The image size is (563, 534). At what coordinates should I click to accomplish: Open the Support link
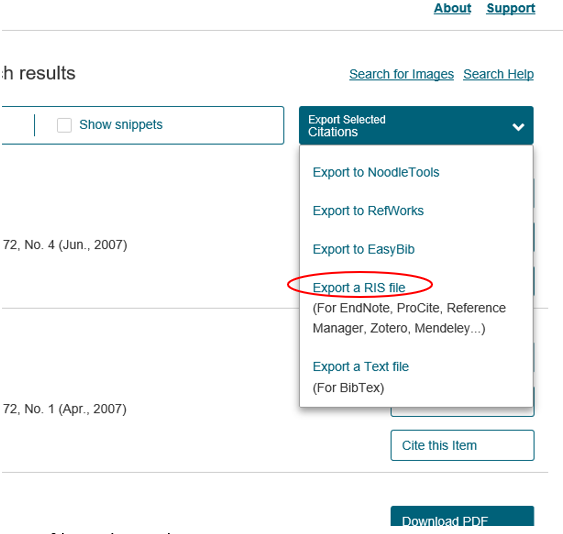[511, 8]
